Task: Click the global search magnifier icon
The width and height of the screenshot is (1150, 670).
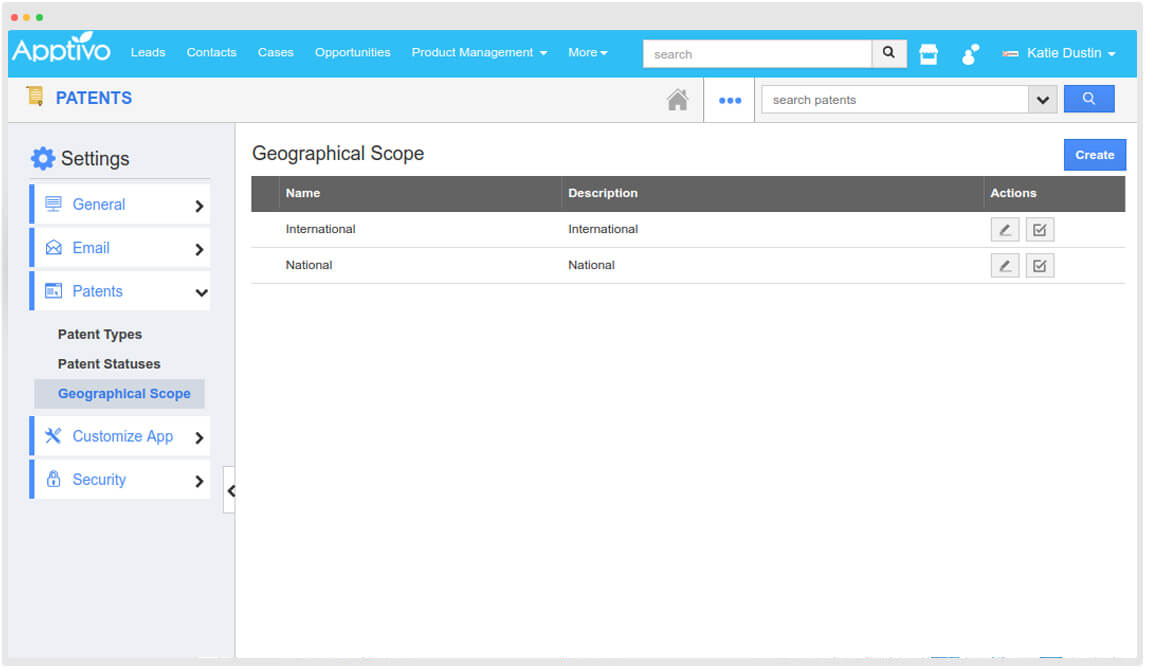Action: [888, 53]
